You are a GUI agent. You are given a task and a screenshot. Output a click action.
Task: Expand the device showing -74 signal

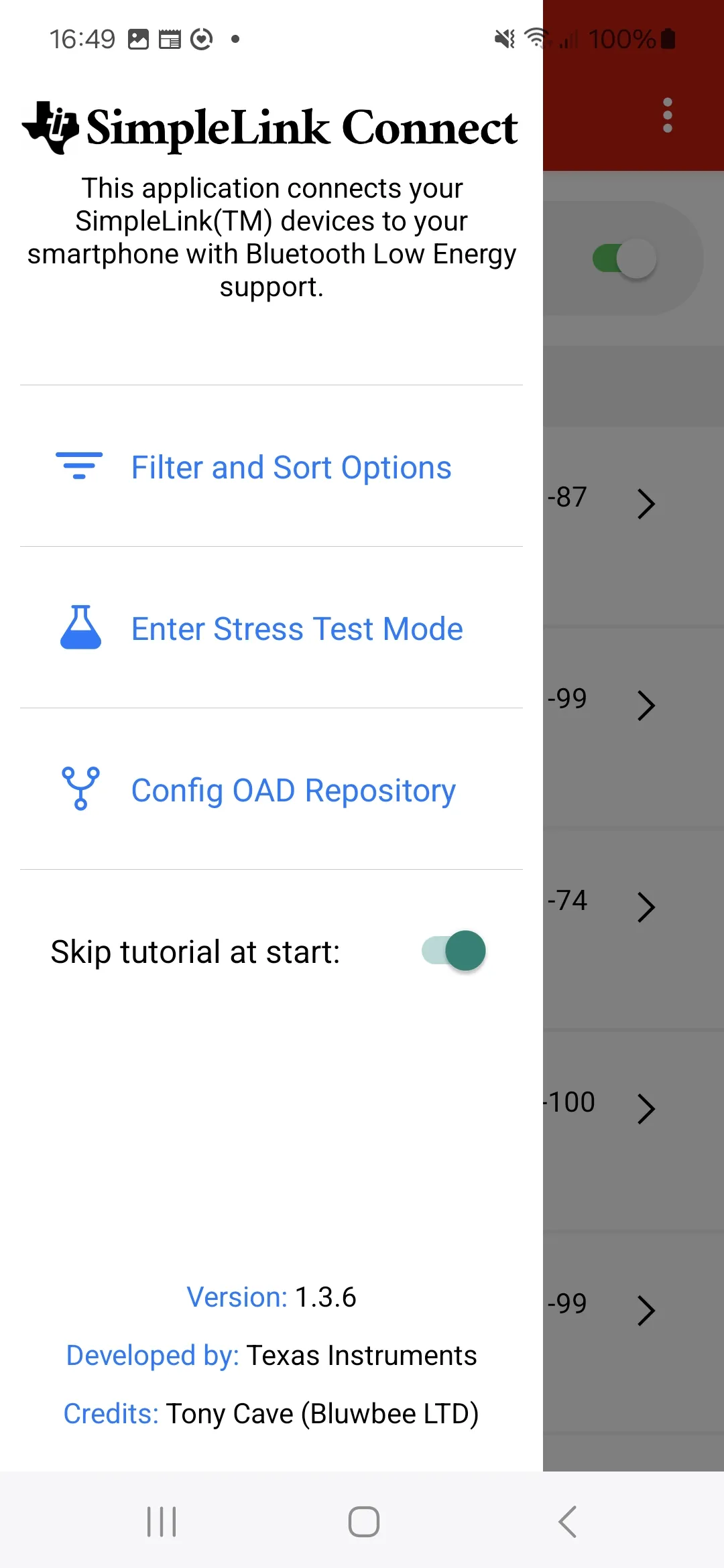pyautogui.click(x=646, y=907)
